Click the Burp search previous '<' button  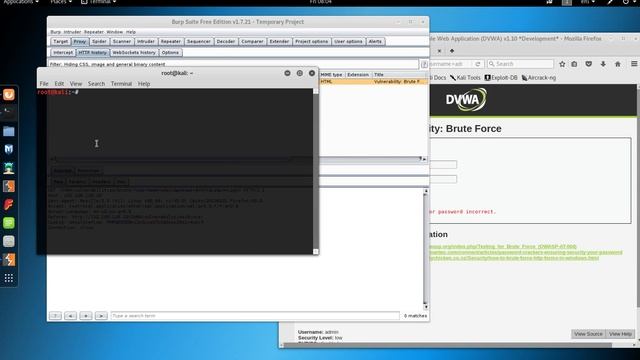click(x=71, y=316)
